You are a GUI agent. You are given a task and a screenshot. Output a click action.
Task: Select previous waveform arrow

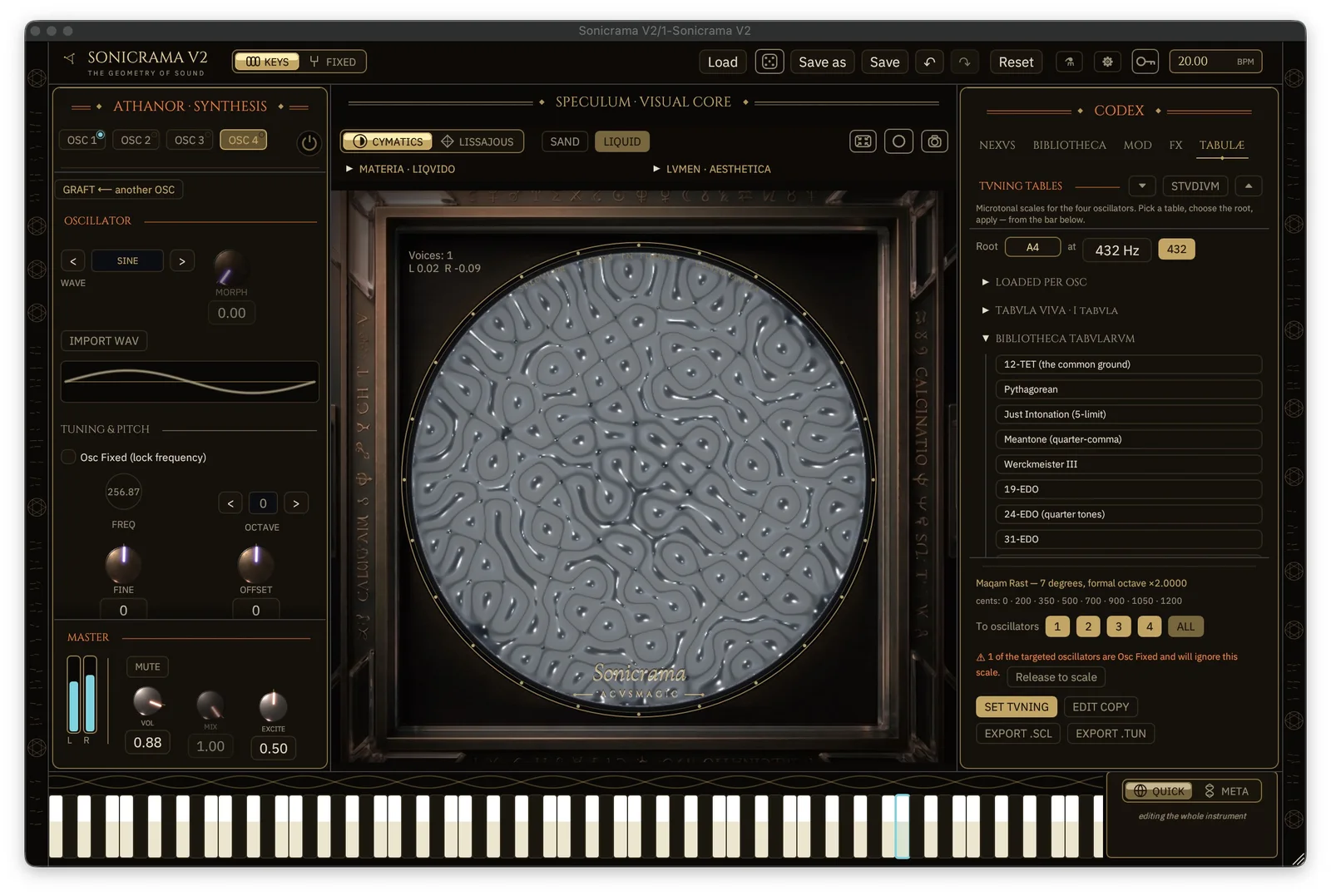(x=73, y=261)
